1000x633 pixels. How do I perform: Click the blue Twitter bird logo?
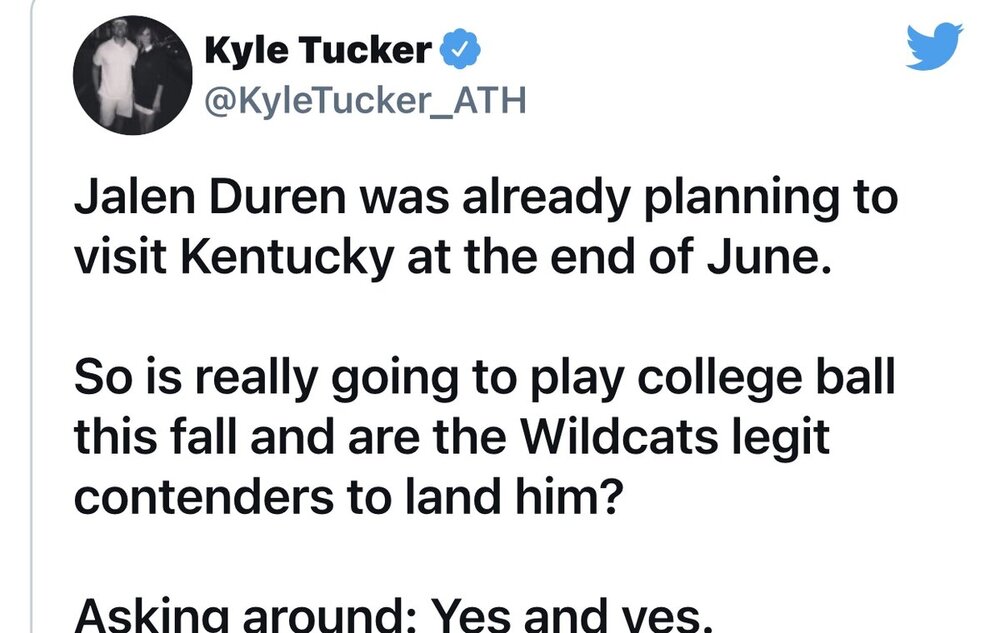click(x=934, y=46)
